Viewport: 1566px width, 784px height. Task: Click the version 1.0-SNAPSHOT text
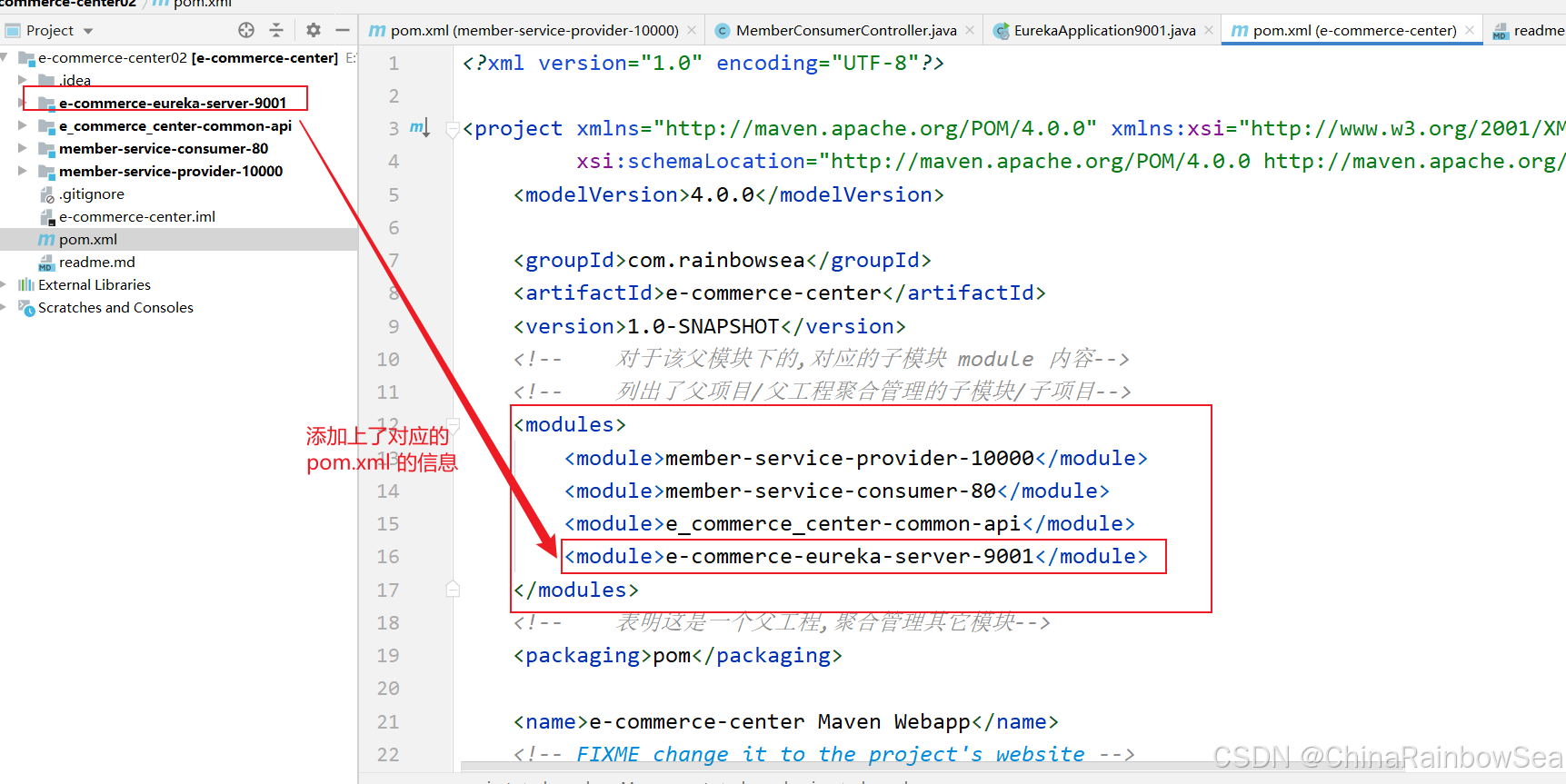(703, 326)
